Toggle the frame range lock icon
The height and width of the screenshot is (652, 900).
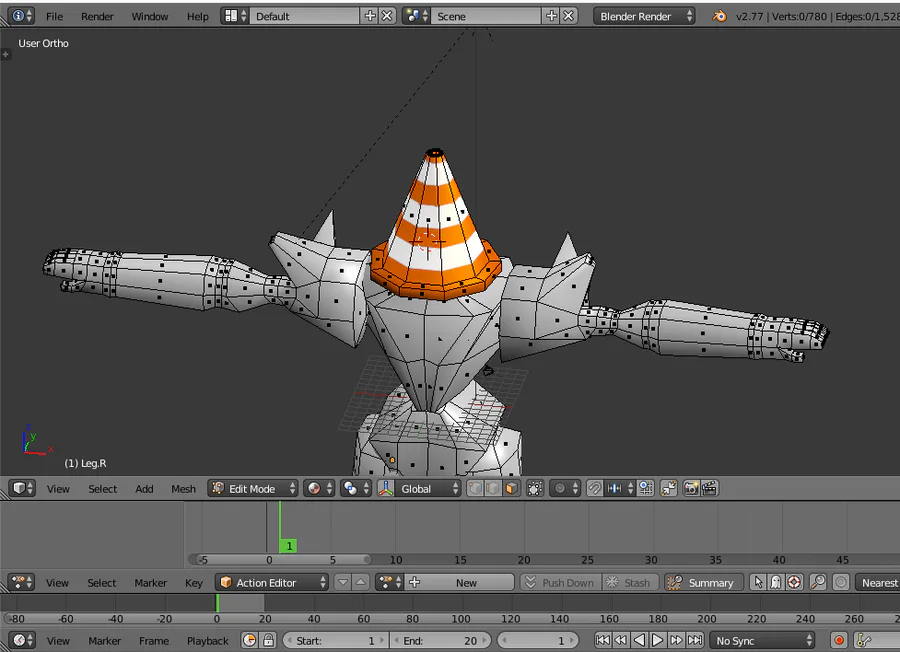[x=268, y=641]
